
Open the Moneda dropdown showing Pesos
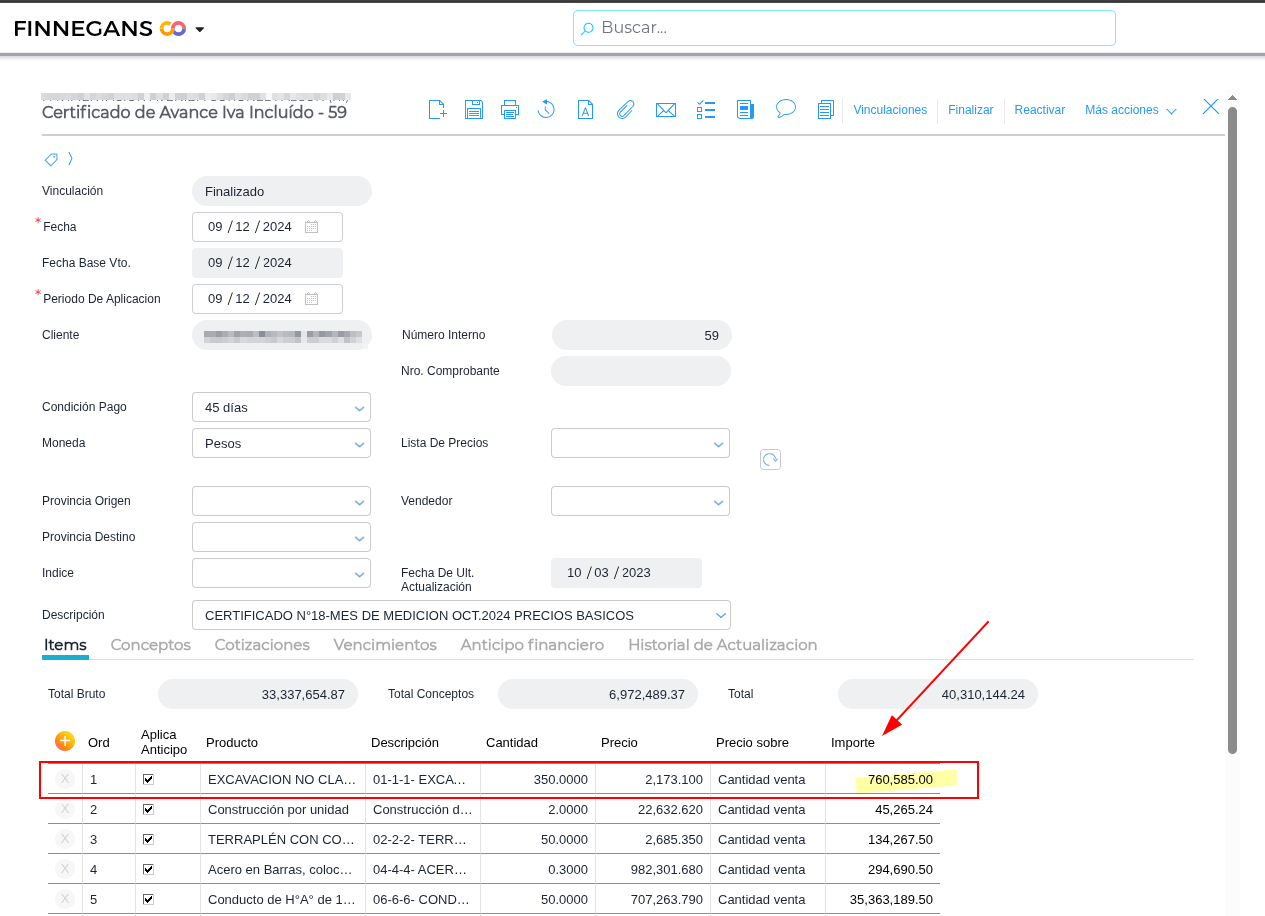click(359, 444)
